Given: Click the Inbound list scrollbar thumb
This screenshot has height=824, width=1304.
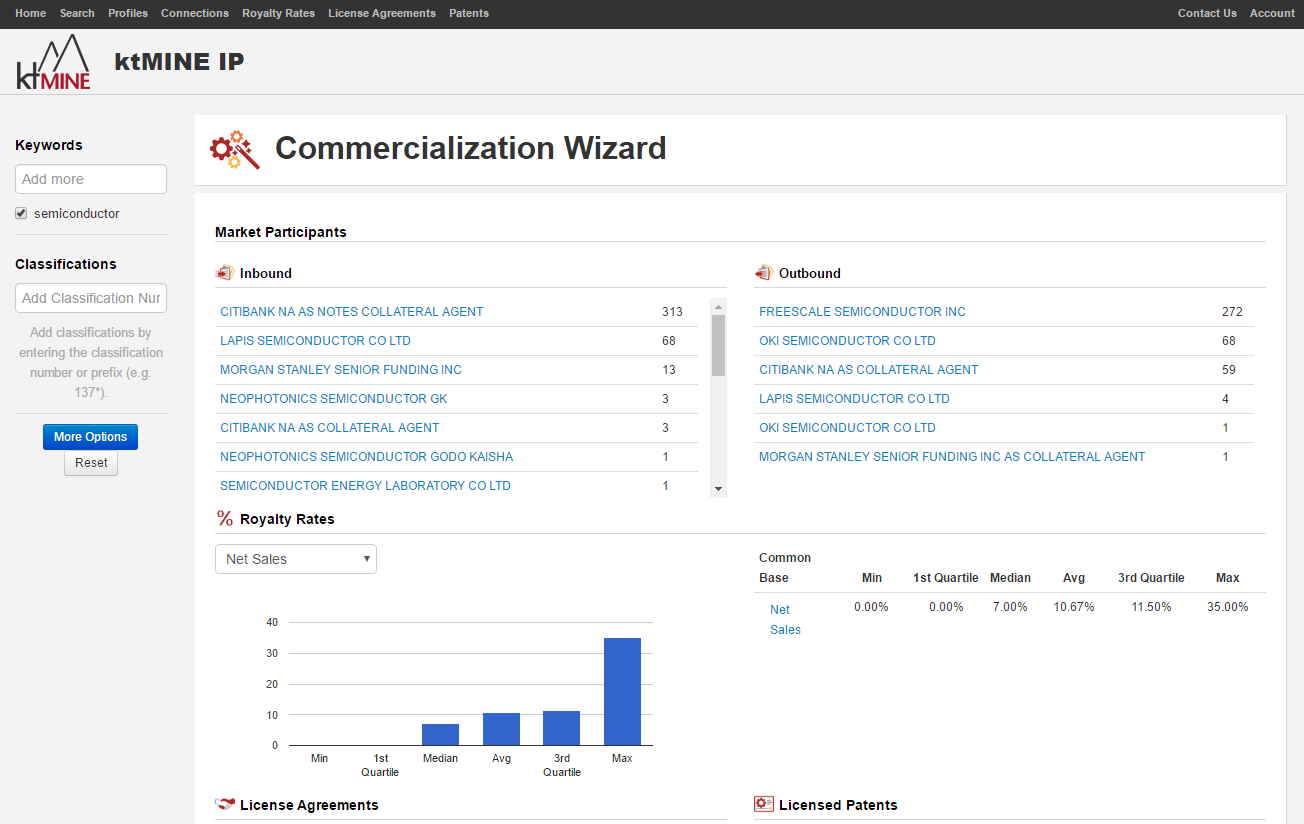Looking at the screenshot, I should 718,345.
